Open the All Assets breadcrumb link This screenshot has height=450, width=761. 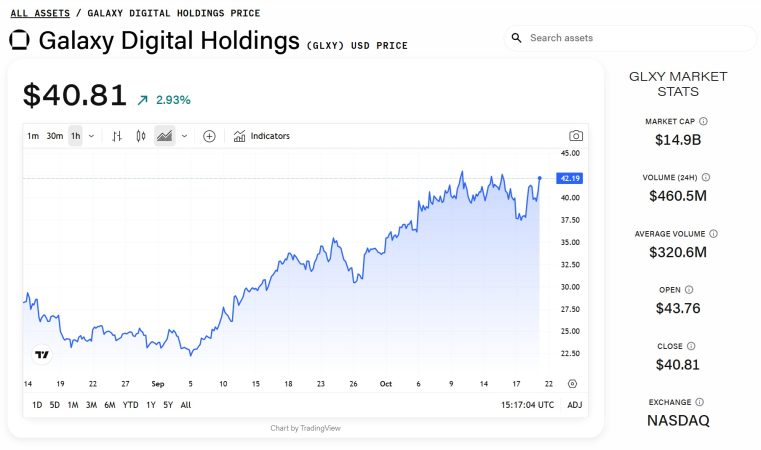[40, 13]
